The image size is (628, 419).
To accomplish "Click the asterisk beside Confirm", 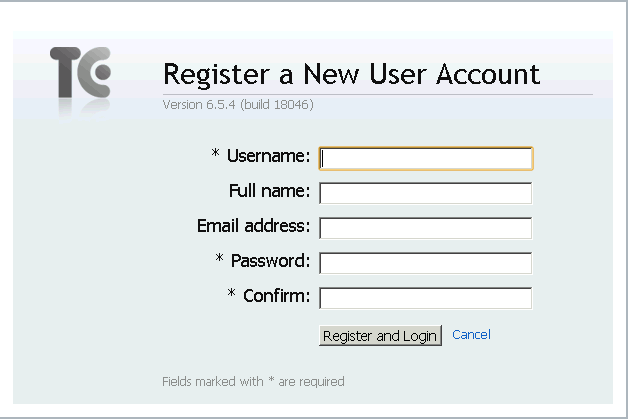I will tap(231, 295).
